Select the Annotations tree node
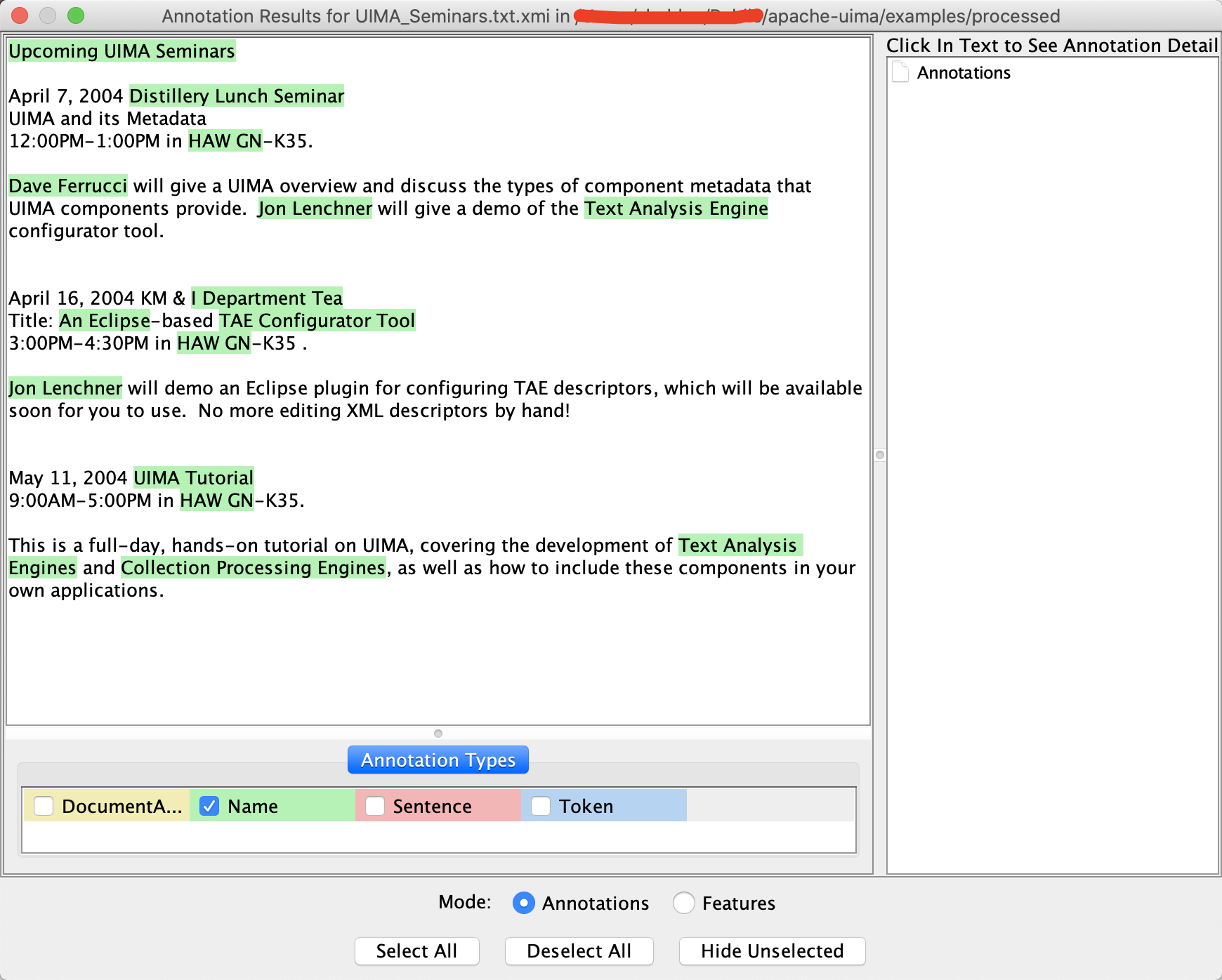1222x980 pixels. pos(964,73)
